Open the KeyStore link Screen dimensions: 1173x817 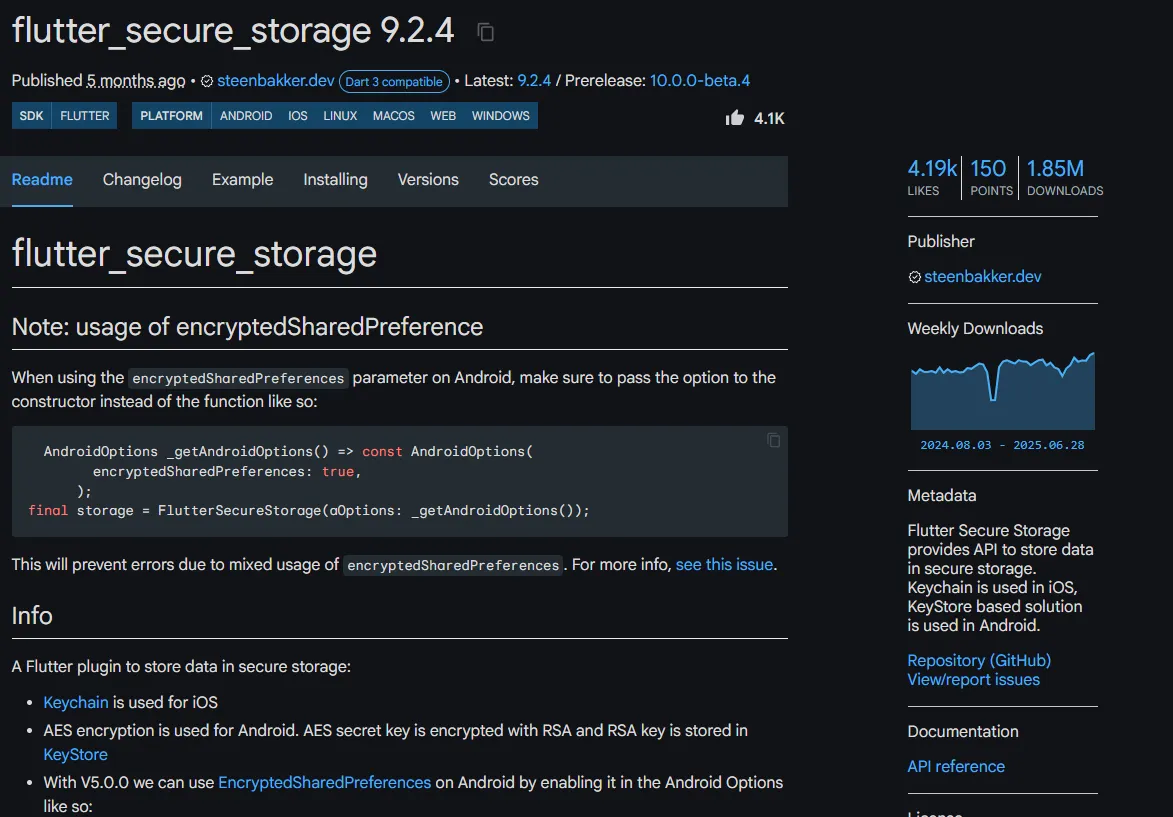point(76,755)
